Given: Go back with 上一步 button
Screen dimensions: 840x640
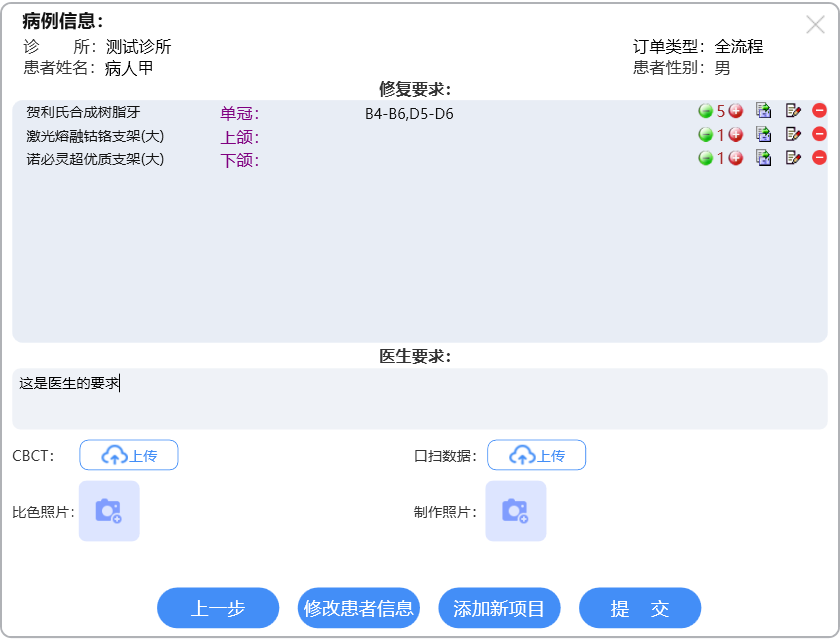Looking at the screenshot, I should coord(218,608).
